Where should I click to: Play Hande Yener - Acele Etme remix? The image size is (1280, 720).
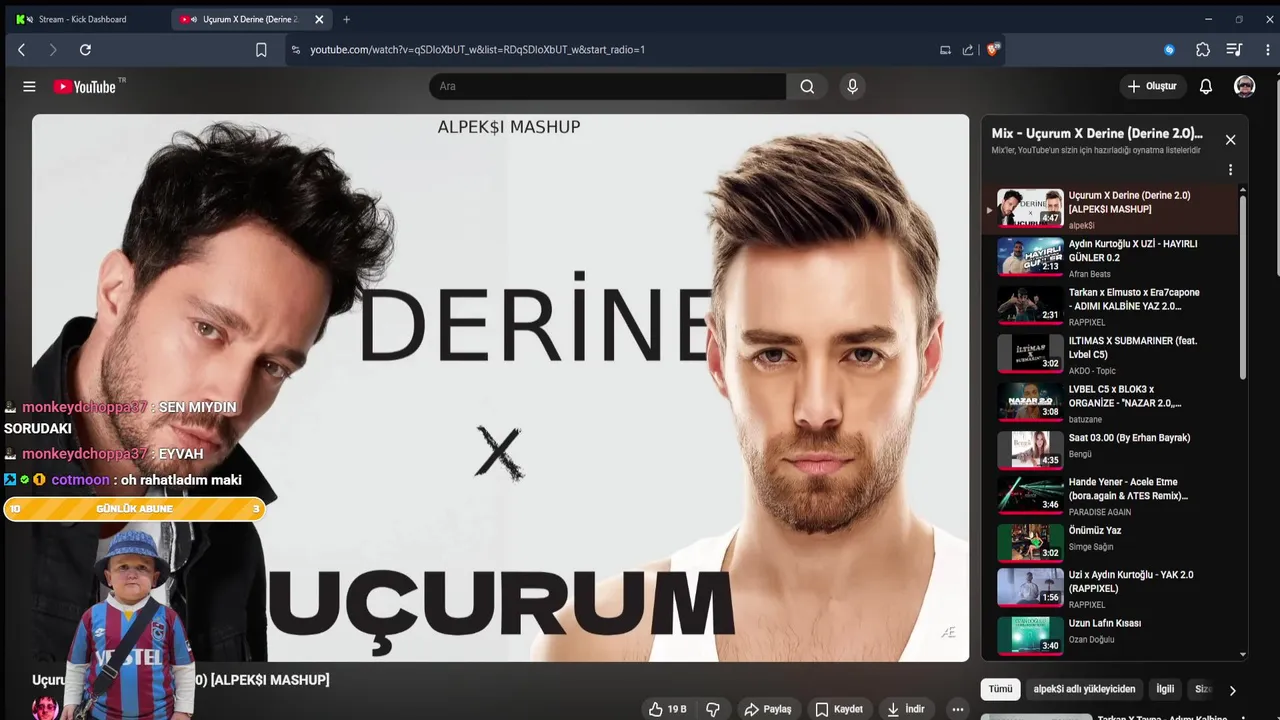(1110, 495)
